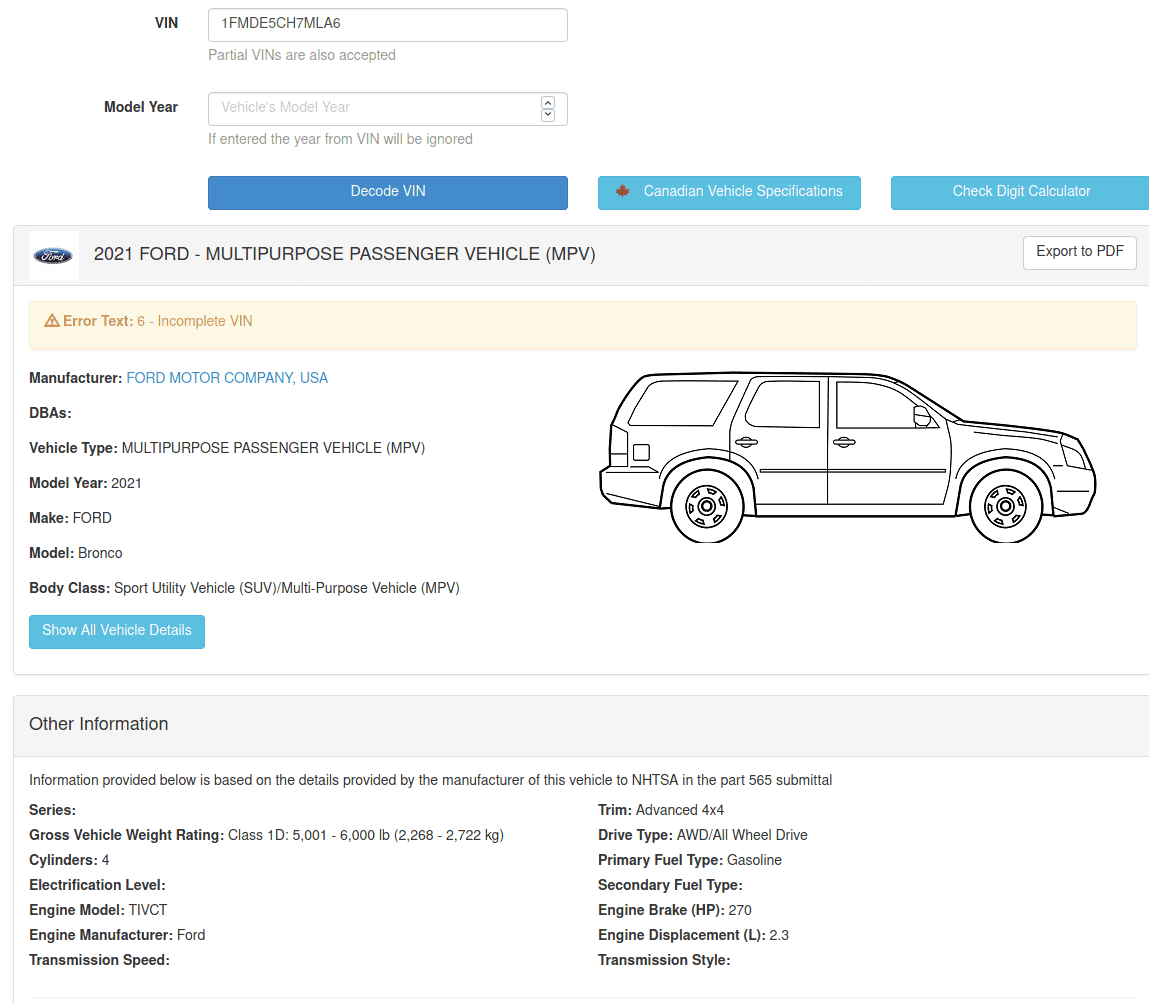Click the Gross Vehicle Weight Rating value

point(366,835)
